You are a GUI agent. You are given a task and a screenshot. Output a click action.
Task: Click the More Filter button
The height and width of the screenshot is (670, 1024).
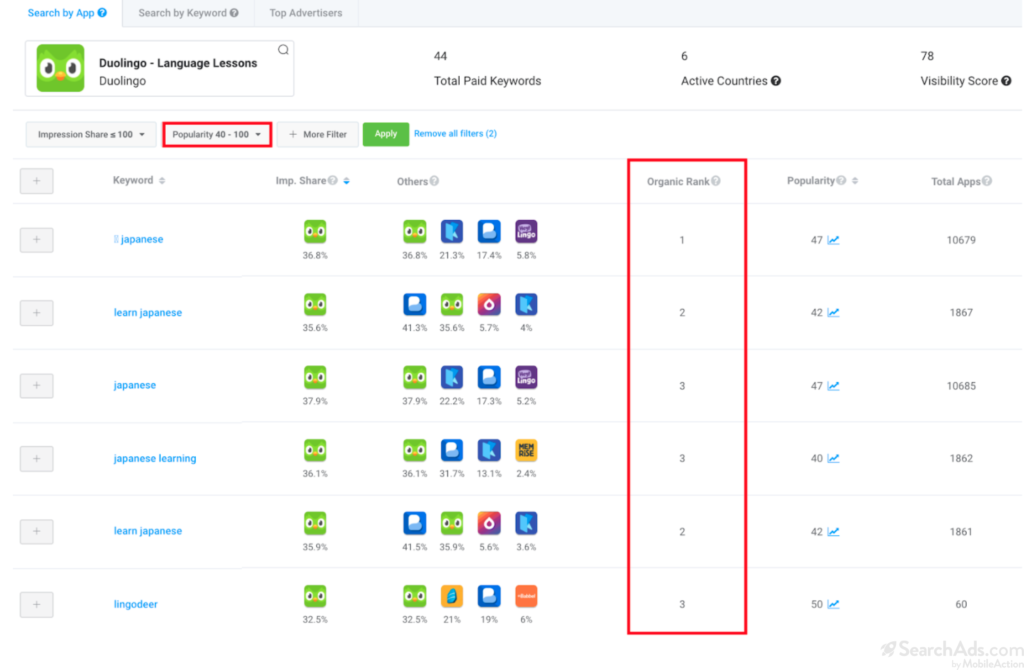tap(318, 134)
